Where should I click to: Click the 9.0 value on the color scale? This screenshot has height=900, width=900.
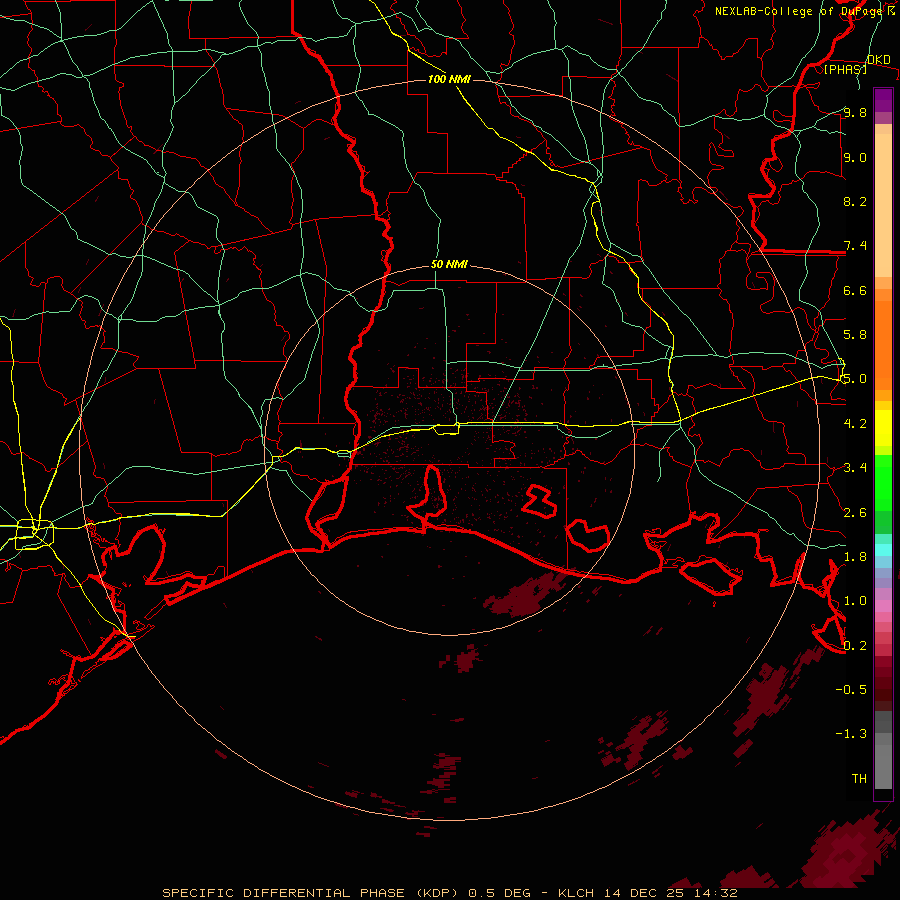click(x=855, y=157)
